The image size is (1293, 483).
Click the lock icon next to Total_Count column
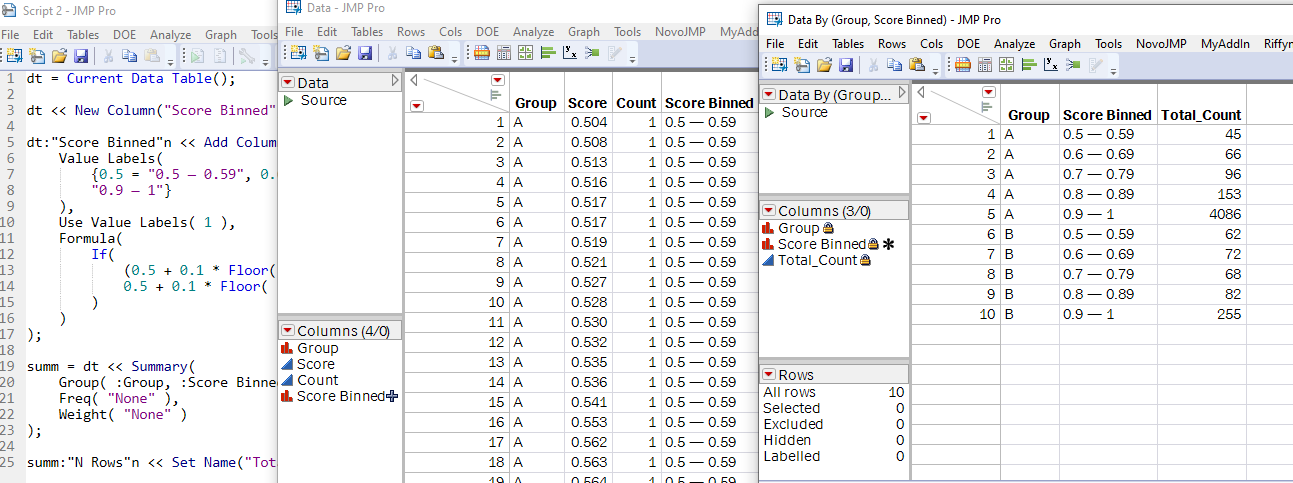(865, 260)
